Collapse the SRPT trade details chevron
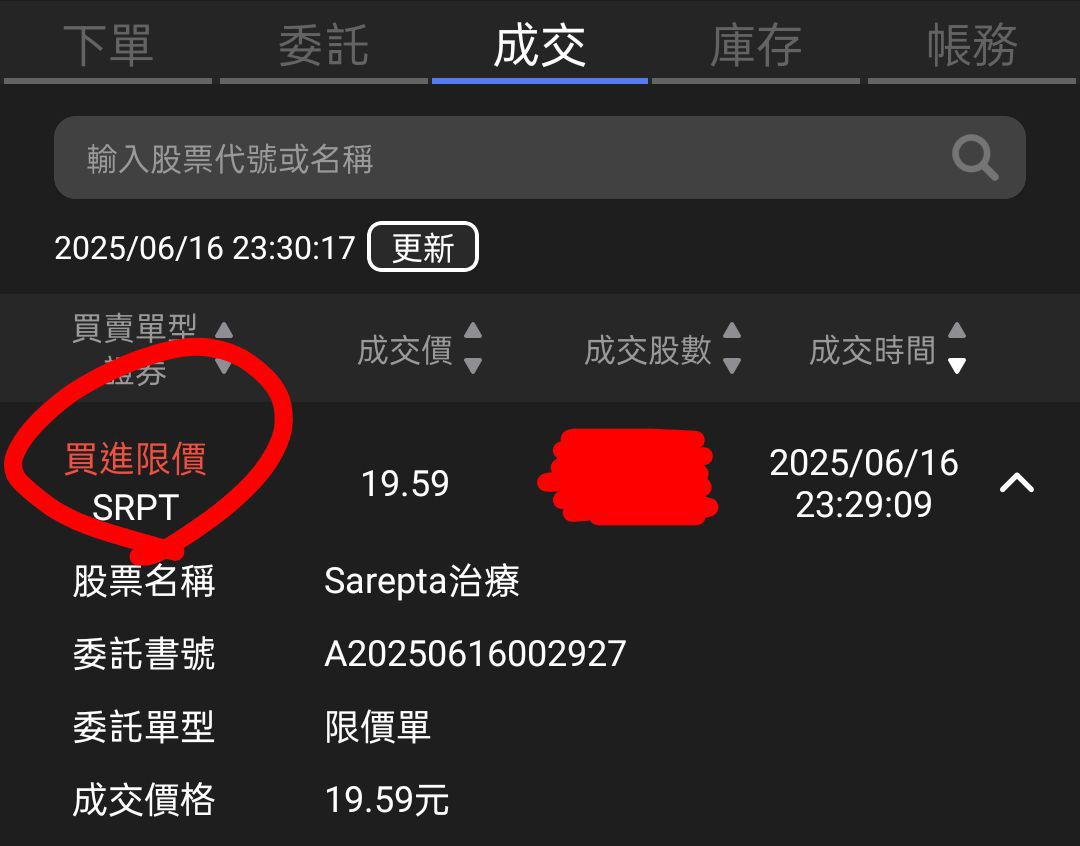The image size is (1080, 846). point(1017,483)
